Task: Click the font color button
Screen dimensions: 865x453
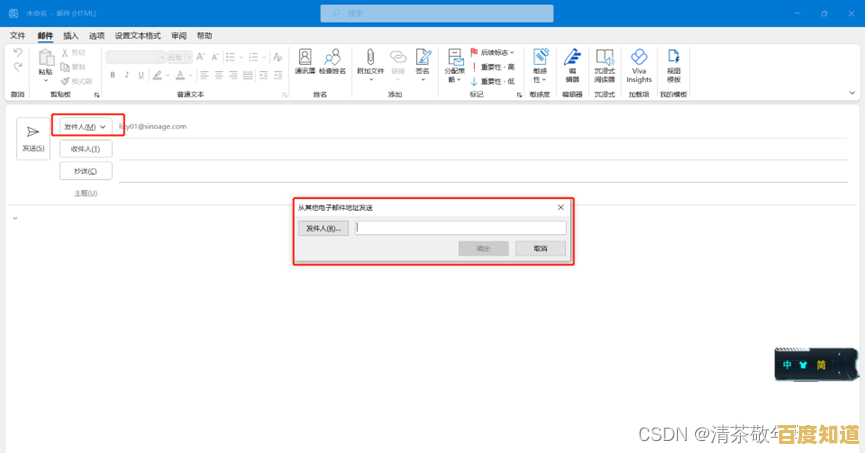Action: [x=180, y=75]
